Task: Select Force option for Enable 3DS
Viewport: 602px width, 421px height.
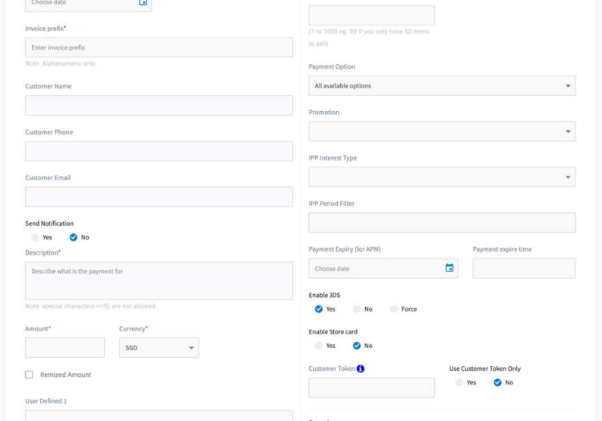Action: point(394,309)
